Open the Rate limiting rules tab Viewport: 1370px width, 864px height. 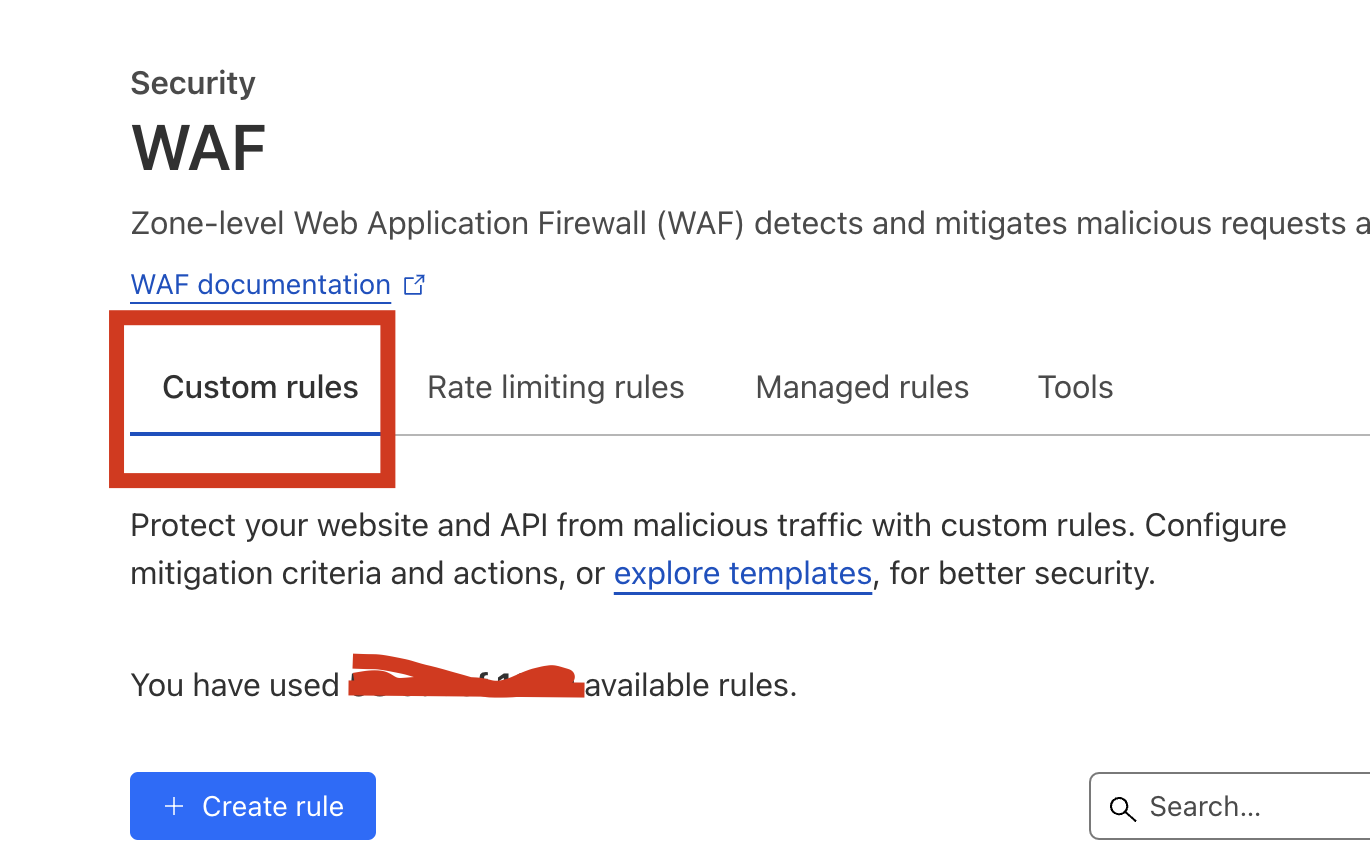[x=555, y=388]
